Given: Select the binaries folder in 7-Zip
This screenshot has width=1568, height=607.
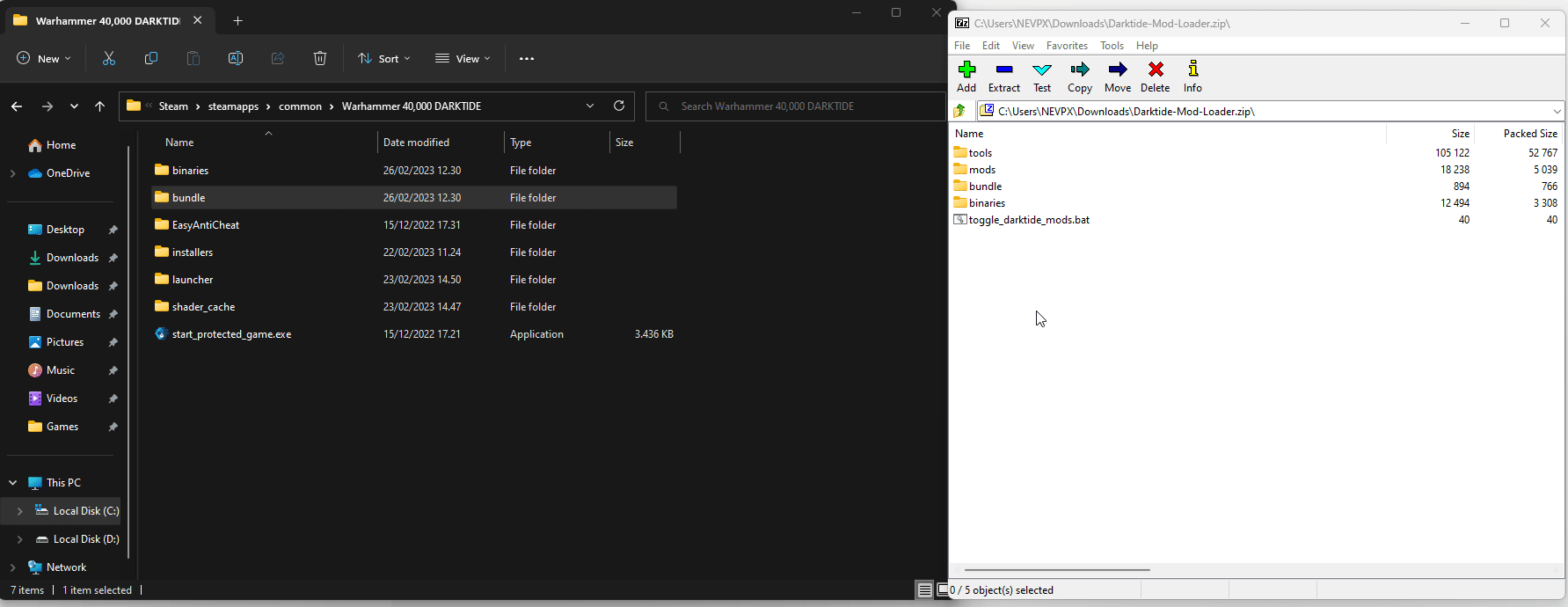Looking at the screenshot, I should (980, 202).
